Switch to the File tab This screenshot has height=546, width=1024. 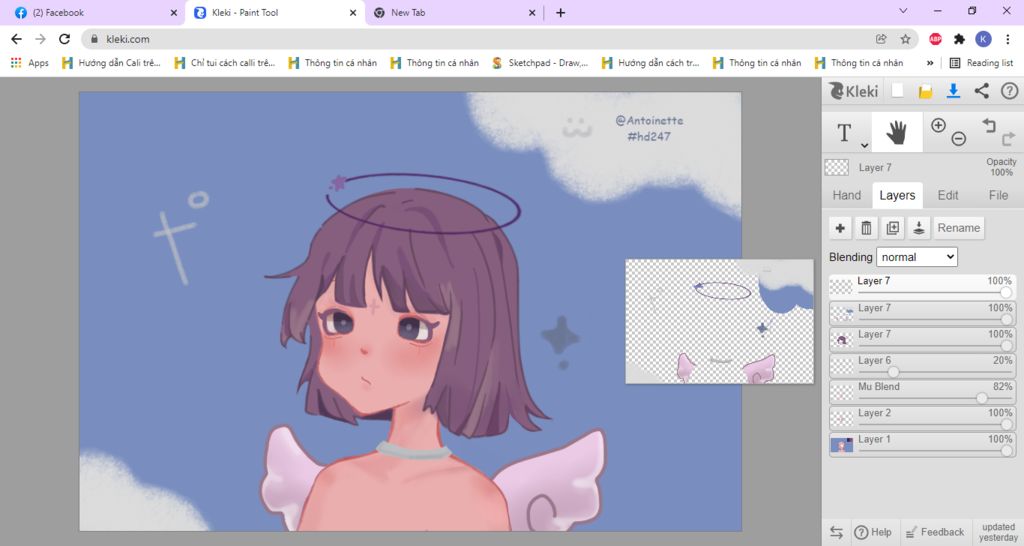(998, 195)
